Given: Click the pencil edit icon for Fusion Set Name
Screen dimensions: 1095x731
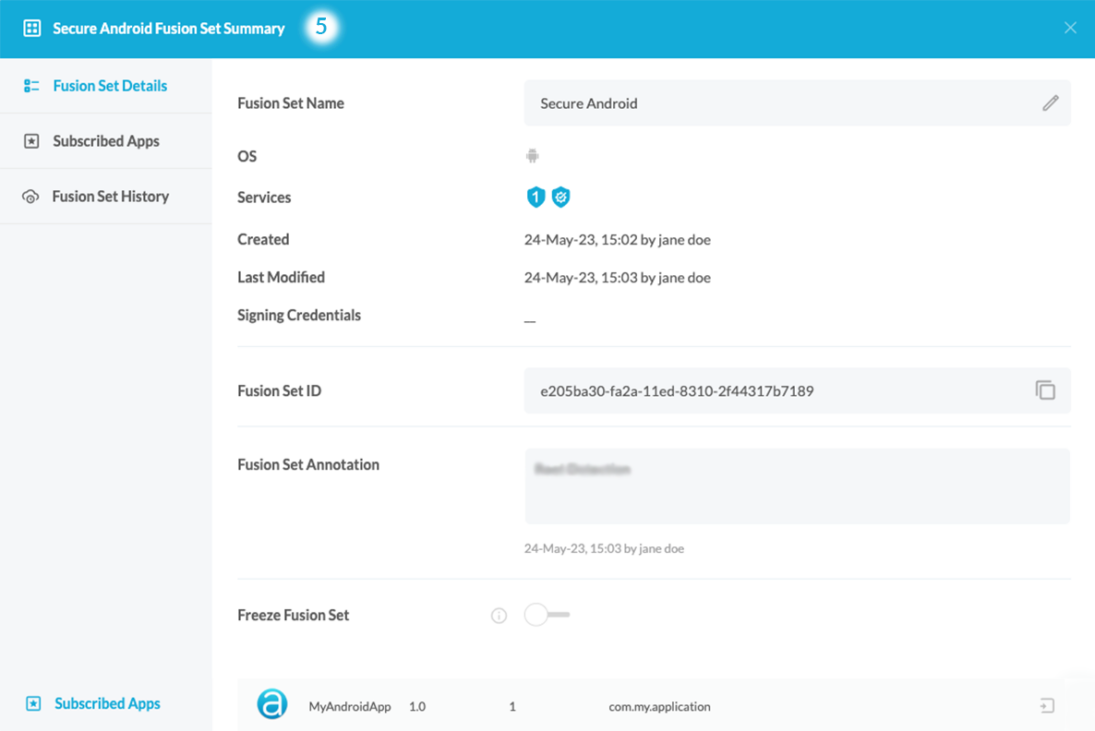Looking at the screenshot, I should coord(1050,103).
